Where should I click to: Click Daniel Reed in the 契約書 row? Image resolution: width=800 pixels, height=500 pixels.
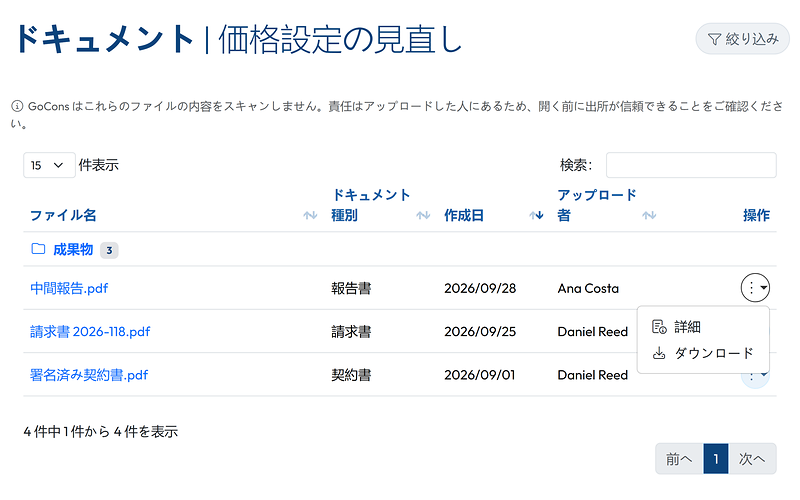pos(593,375)
